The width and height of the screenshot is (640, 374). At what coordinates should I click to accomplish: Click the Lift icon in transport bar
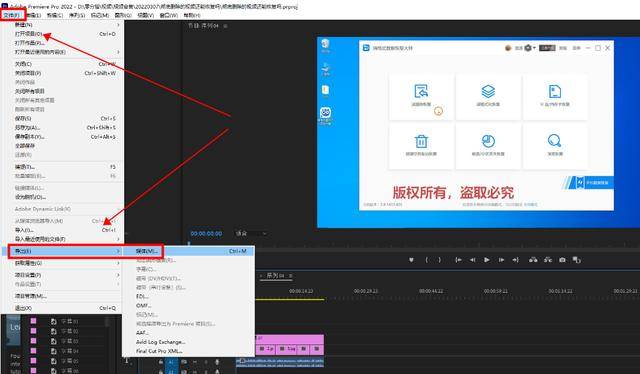pos(533,260)
